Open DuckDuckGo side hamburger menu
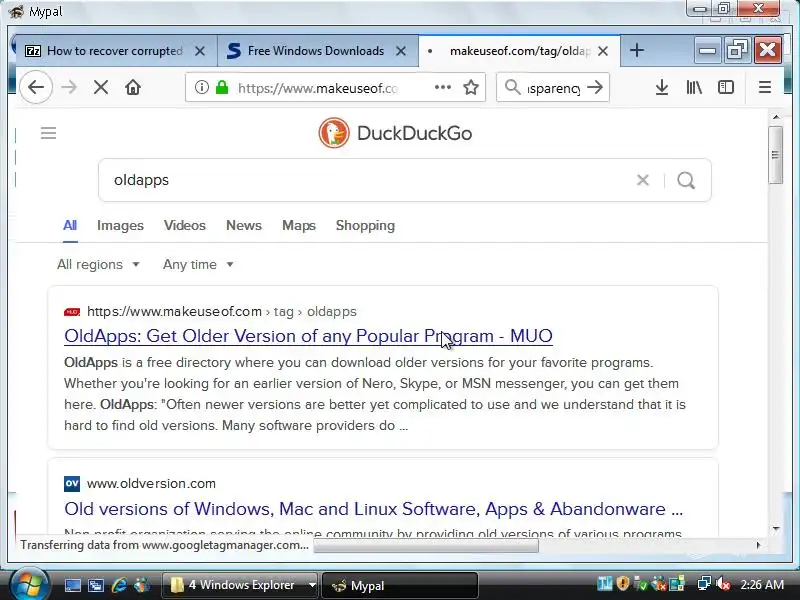This screenshot has height=600, width=800. [48, 133]
